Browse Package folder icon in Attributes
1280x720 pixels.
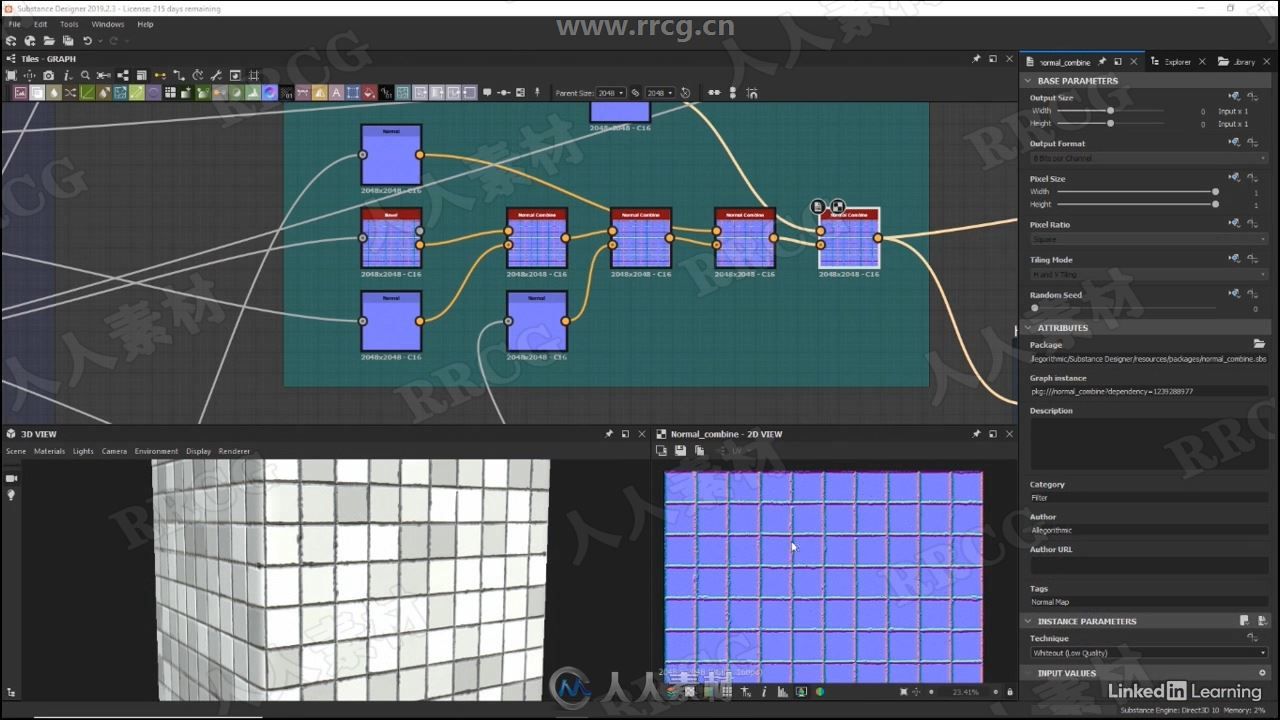pyautogui.click(x=1259, y=344)
